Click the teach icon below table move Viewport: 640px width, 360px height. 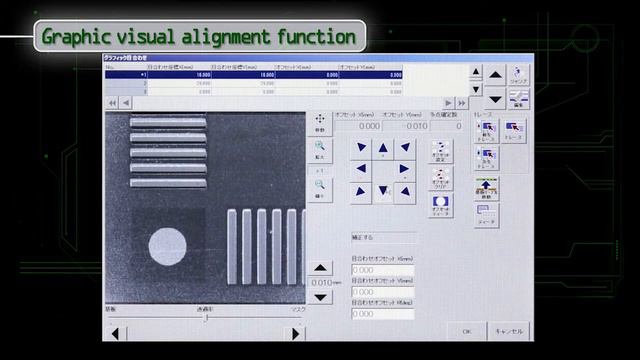click(487, 215)
